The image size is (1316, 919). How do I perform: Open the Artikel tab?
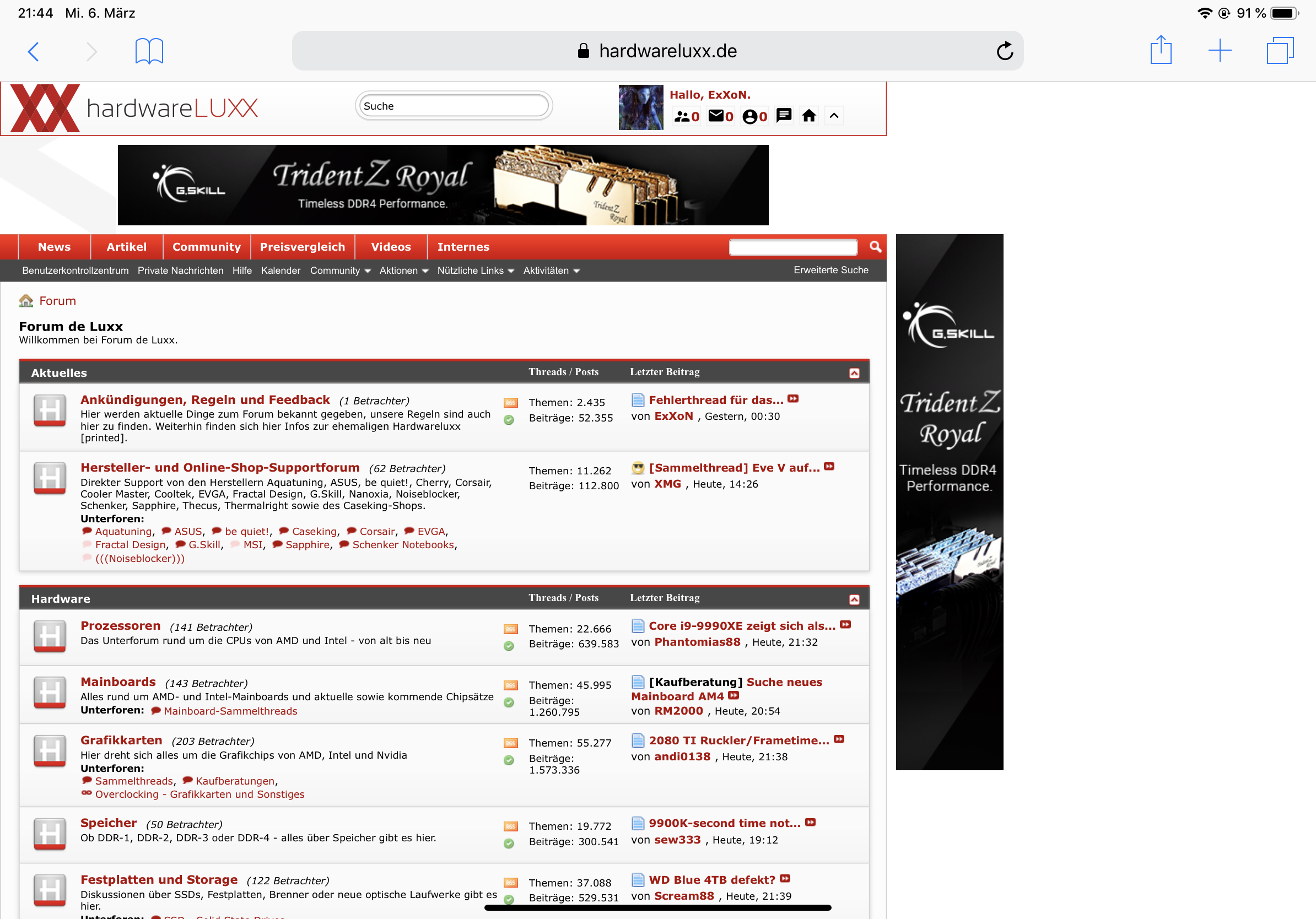[x=126, y=247]
